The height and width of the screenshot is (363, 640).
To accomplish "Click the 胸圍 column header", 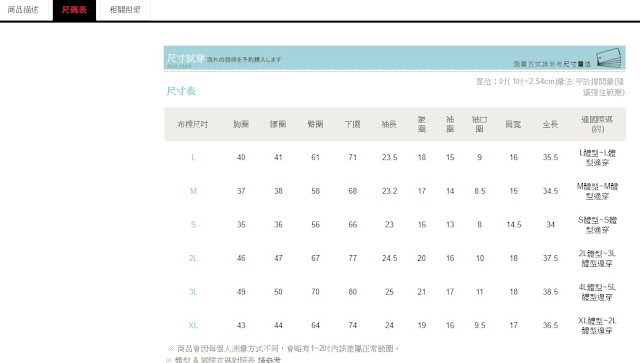I will tap(241, 124).
